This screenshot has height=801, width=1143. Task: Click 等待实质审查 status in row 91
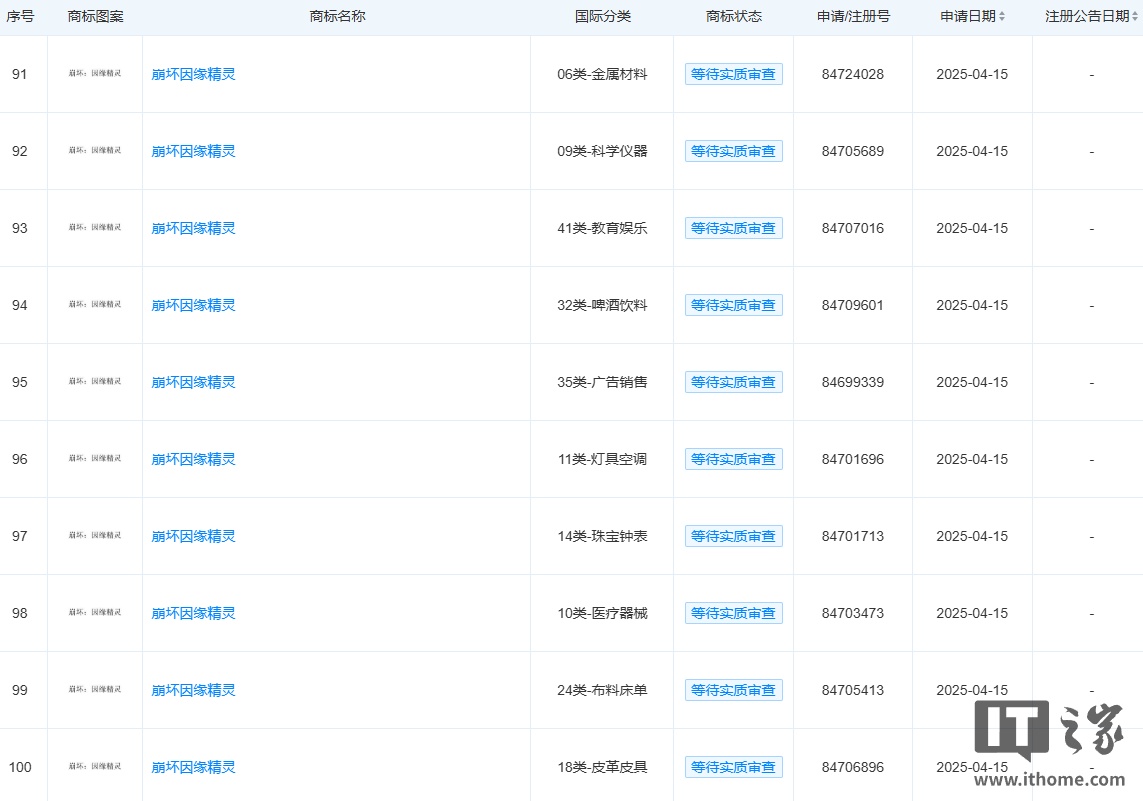[733, 74]
